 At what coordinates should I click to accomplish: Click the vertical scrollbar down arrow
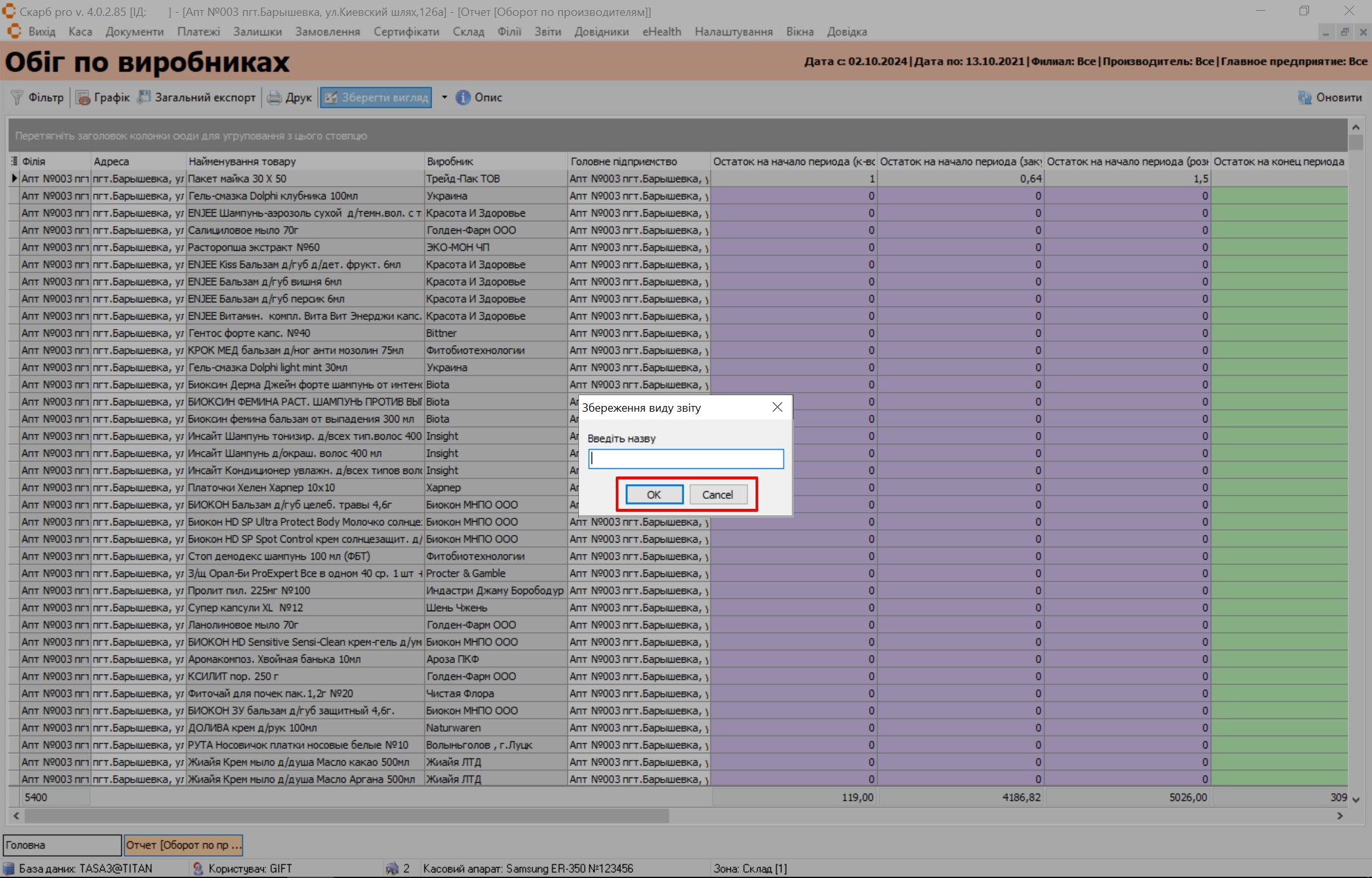(x=1355, y=799)
